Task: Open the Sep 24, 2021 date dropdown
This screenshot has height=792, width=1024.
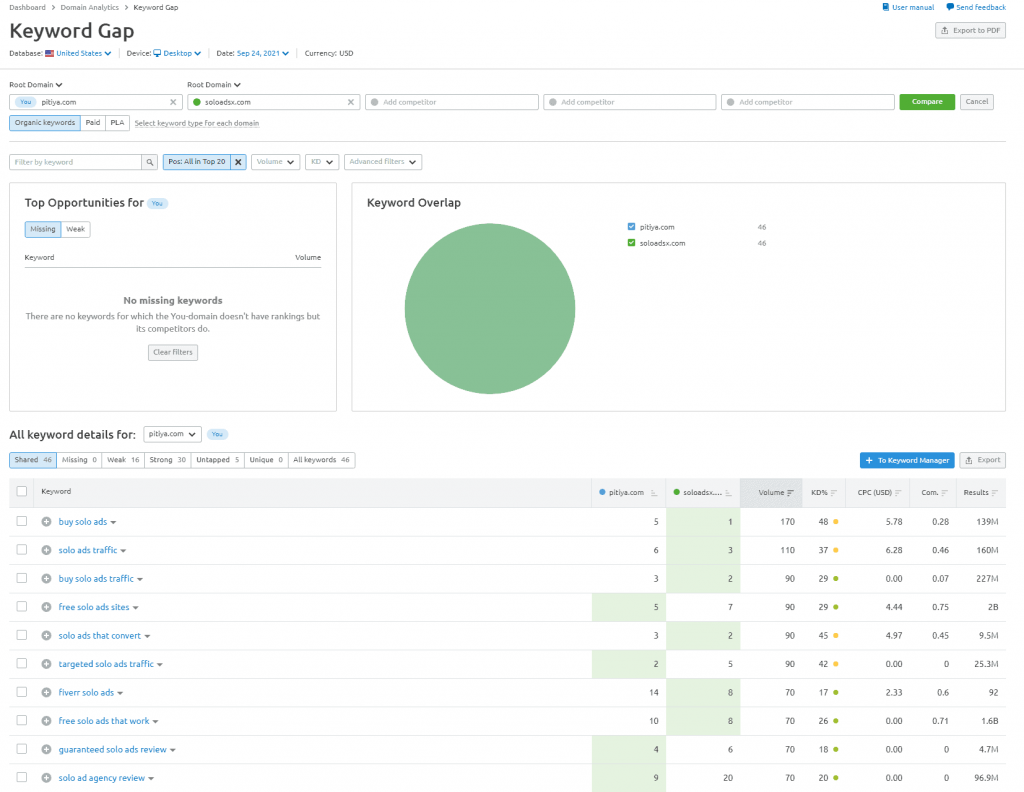Action: click(x=263, y=54)
